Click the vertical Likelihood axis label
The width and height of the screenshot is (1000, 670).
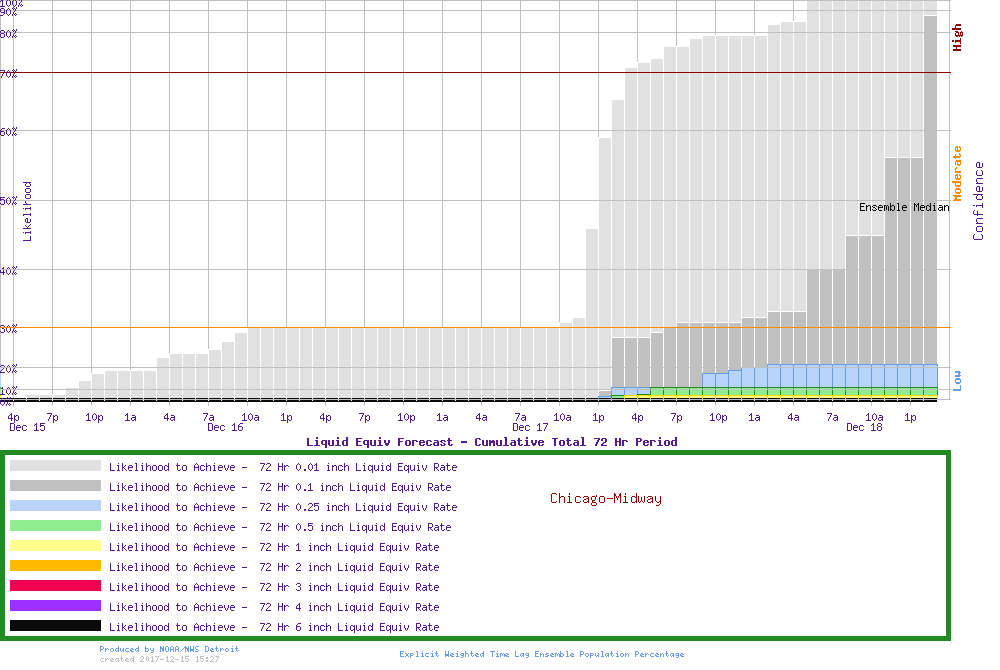coord(27,211)
